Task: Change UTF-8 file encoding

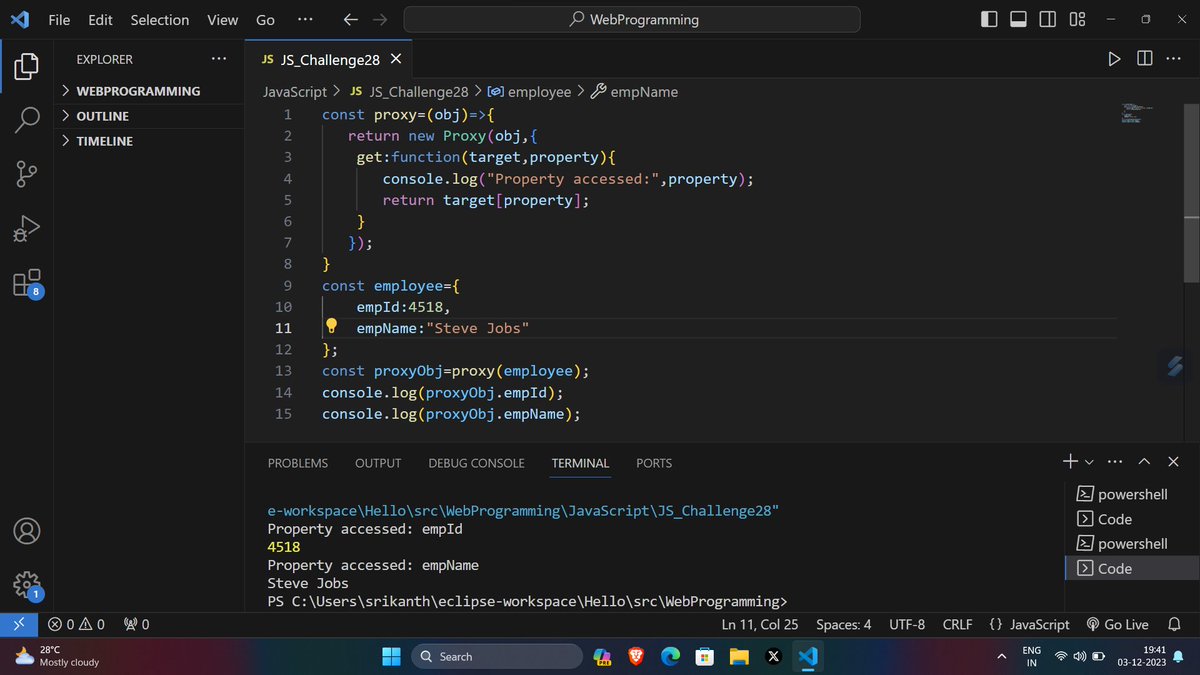Action: click(907, 624)
